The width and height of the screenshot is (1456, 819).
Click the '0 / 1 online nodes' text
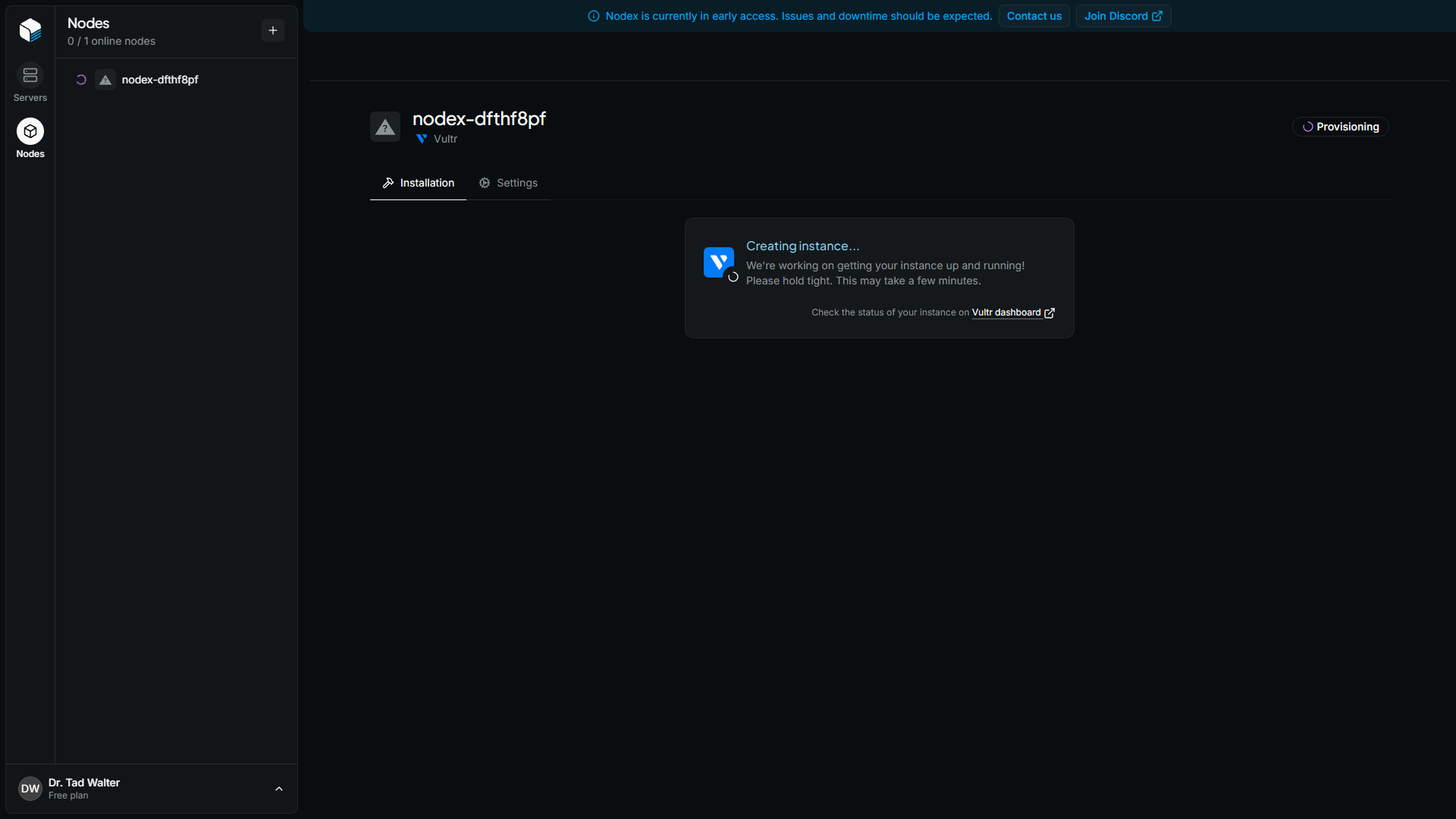point(111,41)
